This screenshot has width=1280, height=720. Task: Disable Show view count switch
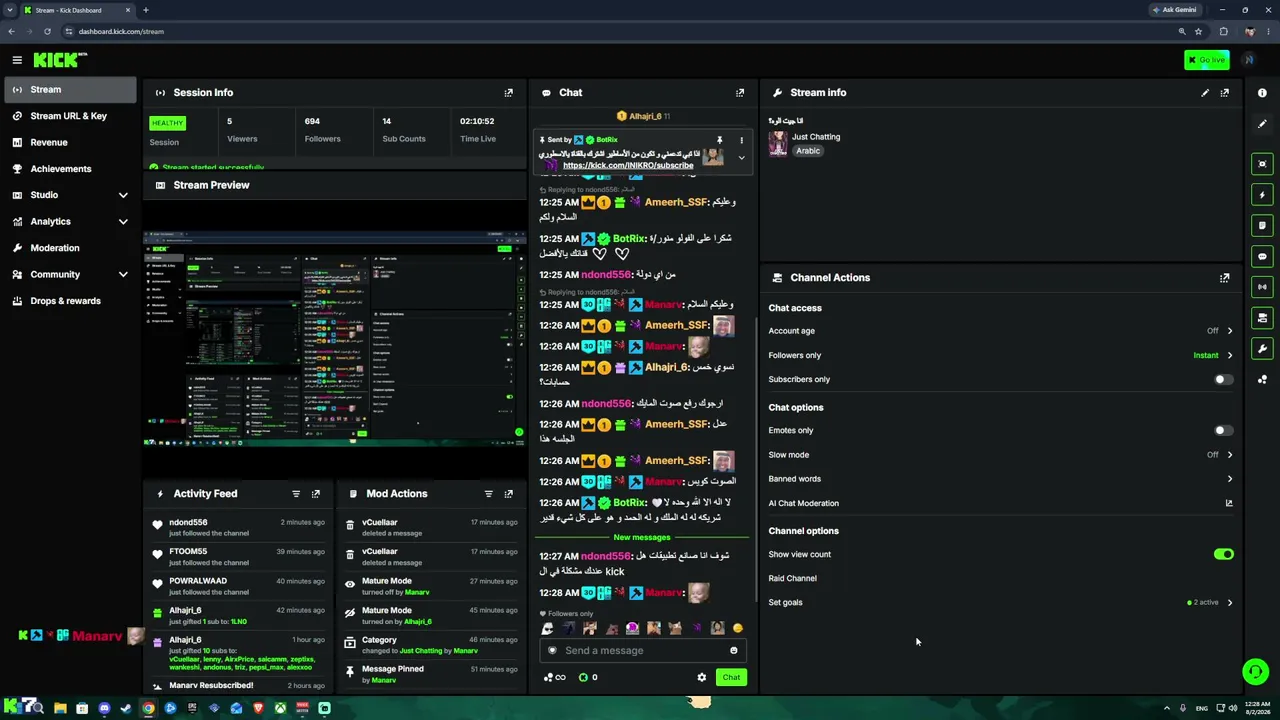tap(1223, 554)
